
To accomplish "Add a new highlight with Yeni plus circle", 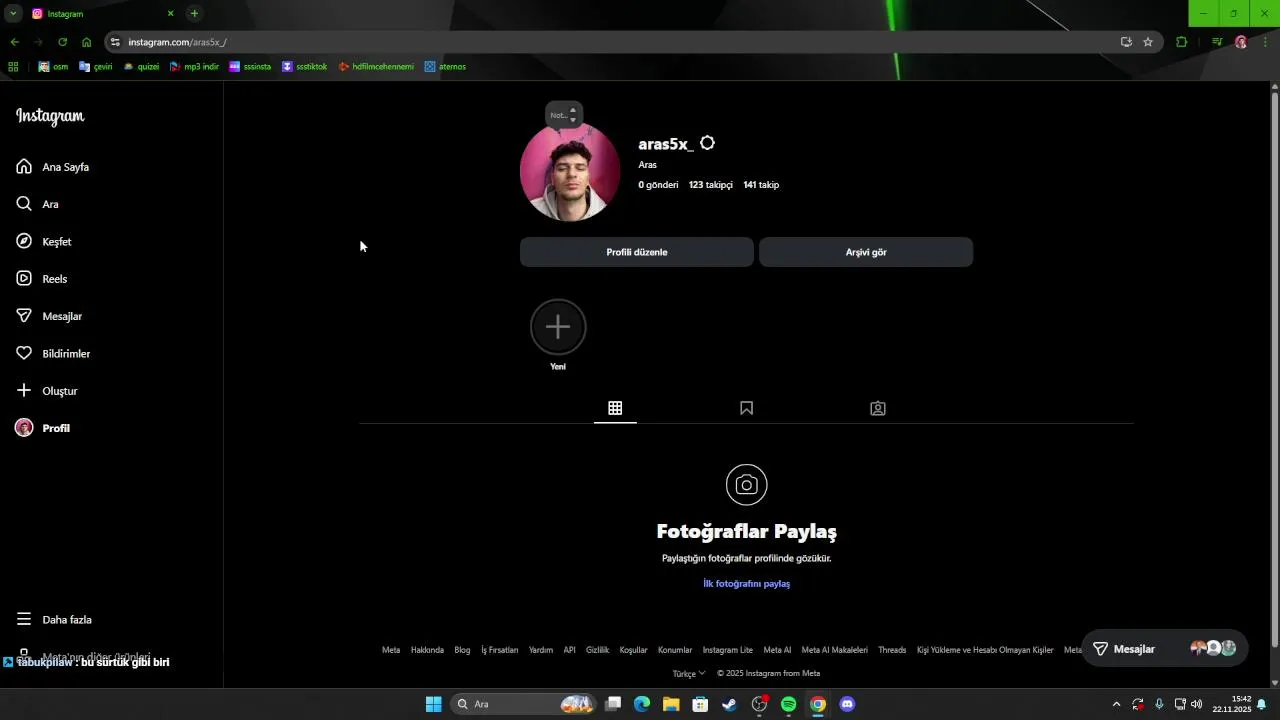I will tap(558, 327).
